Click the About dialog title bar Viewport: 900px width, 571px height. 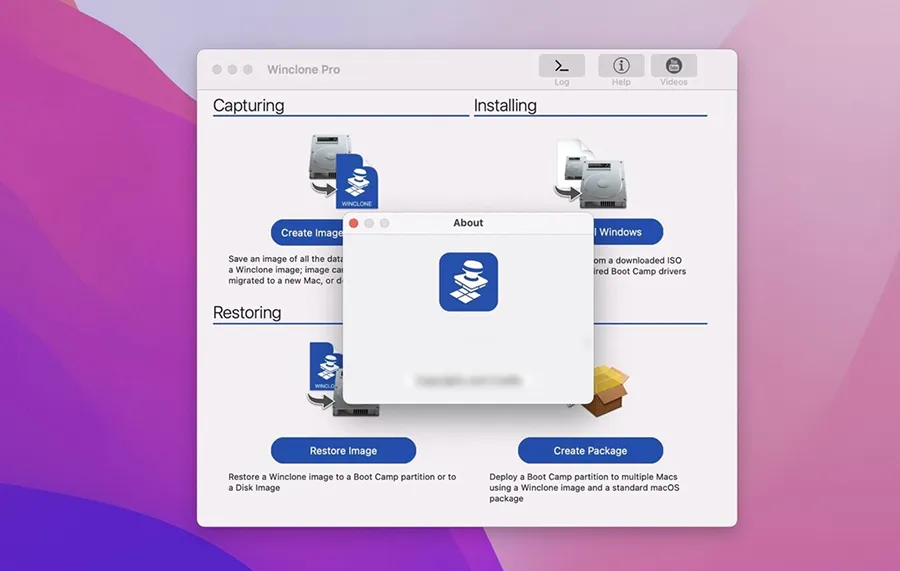pyautogui.click(x=468, y=223)
